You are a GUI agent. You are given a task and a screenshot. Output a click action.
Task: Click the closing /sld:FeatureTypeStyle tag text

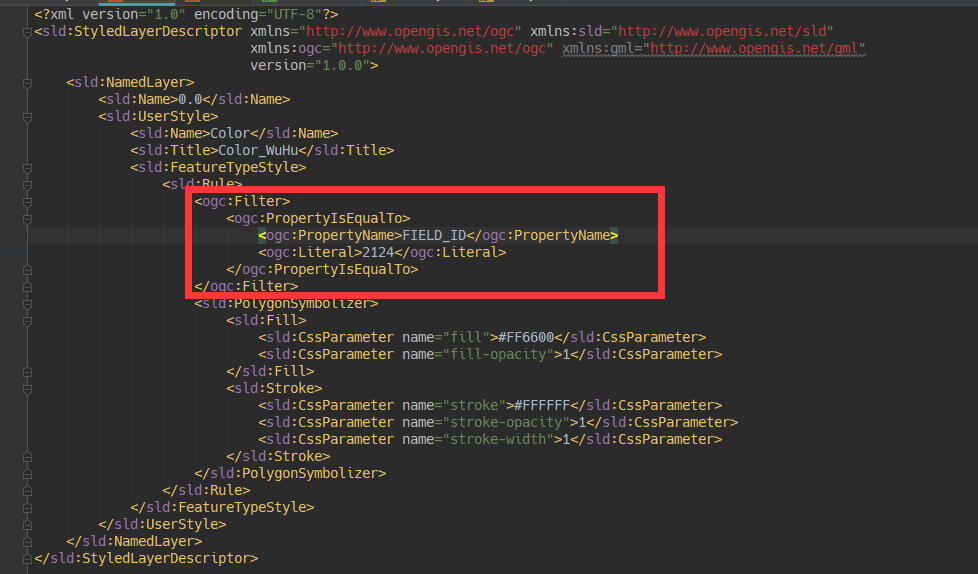pyautogui.click(x=222, y=507)
